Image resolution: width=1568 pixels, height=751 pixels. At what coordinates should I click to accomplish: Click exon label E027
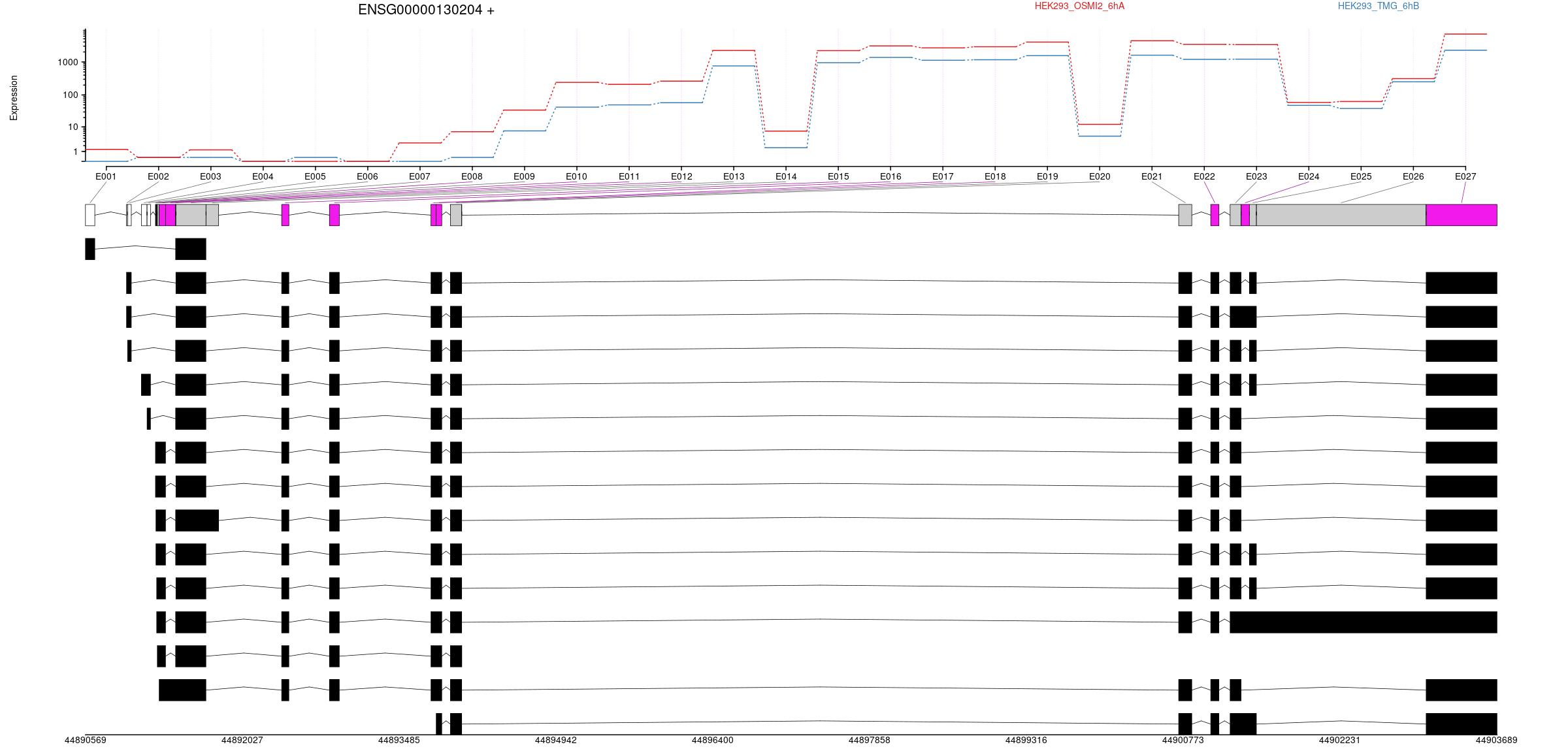[x=1465, y=176]
